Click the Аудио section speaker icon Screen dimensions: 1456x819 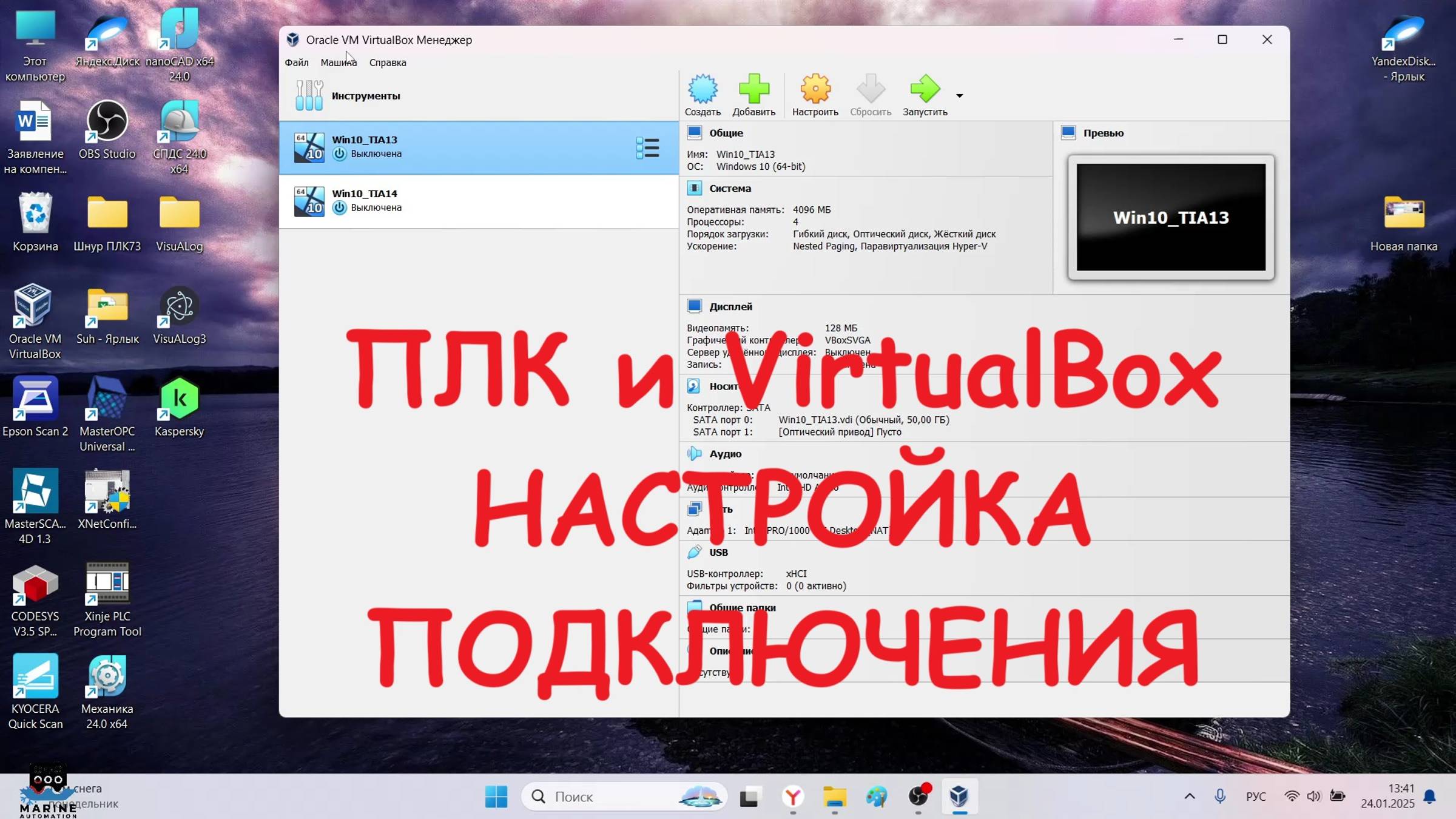[695, 454]
